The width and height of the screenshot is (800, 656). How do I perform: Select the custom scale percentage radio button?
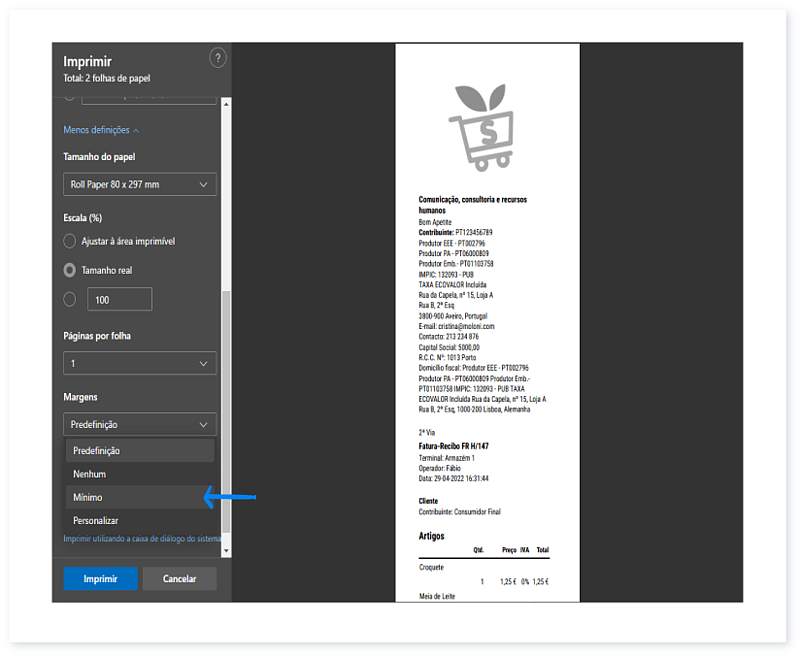coord(69,299)
